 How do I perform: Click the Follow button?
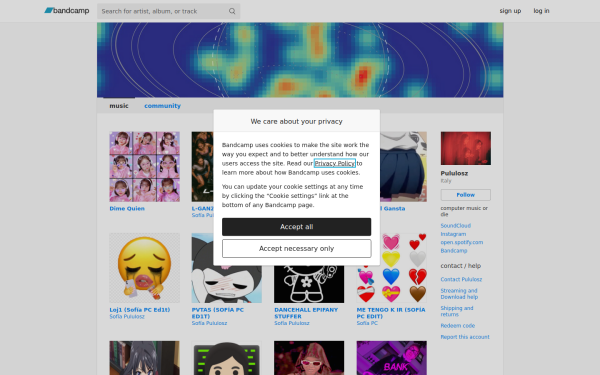click(x=465, y=195)
